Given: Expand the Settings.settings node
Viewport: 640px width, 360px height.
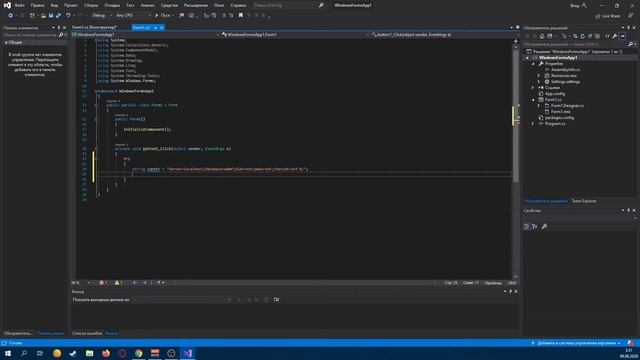Looking at the screenshot, I should point(539,82).
